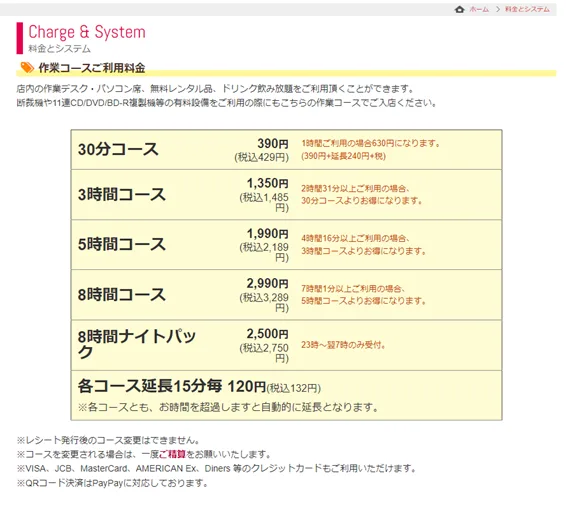Screen dimensions: 567x513
Task: Click the 料金とシステム breadcrumb link
Action: tap(527, 9)
